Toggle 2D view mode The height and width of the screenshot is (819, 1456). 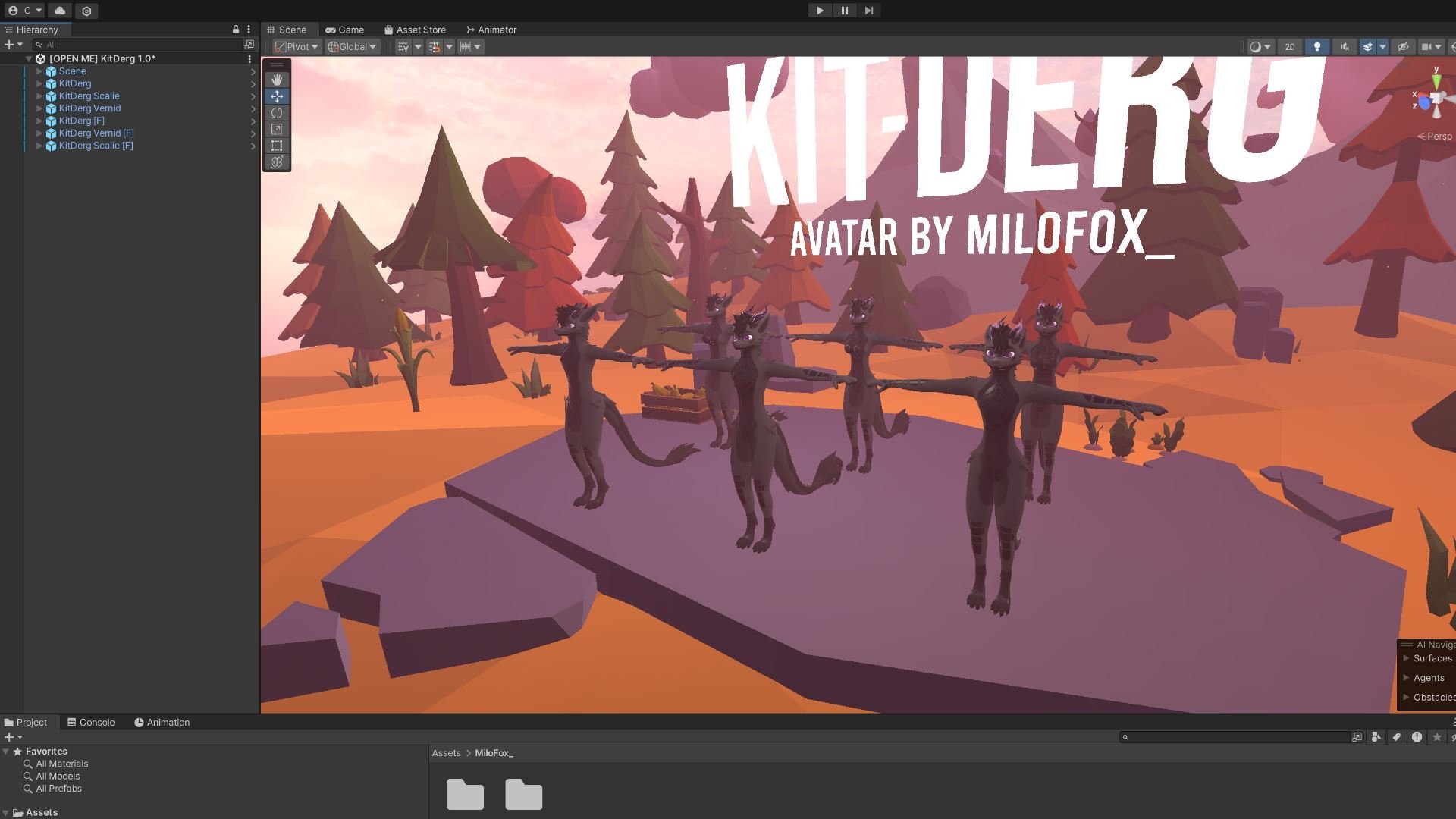pyautogui.click(x=1290, y=47)
